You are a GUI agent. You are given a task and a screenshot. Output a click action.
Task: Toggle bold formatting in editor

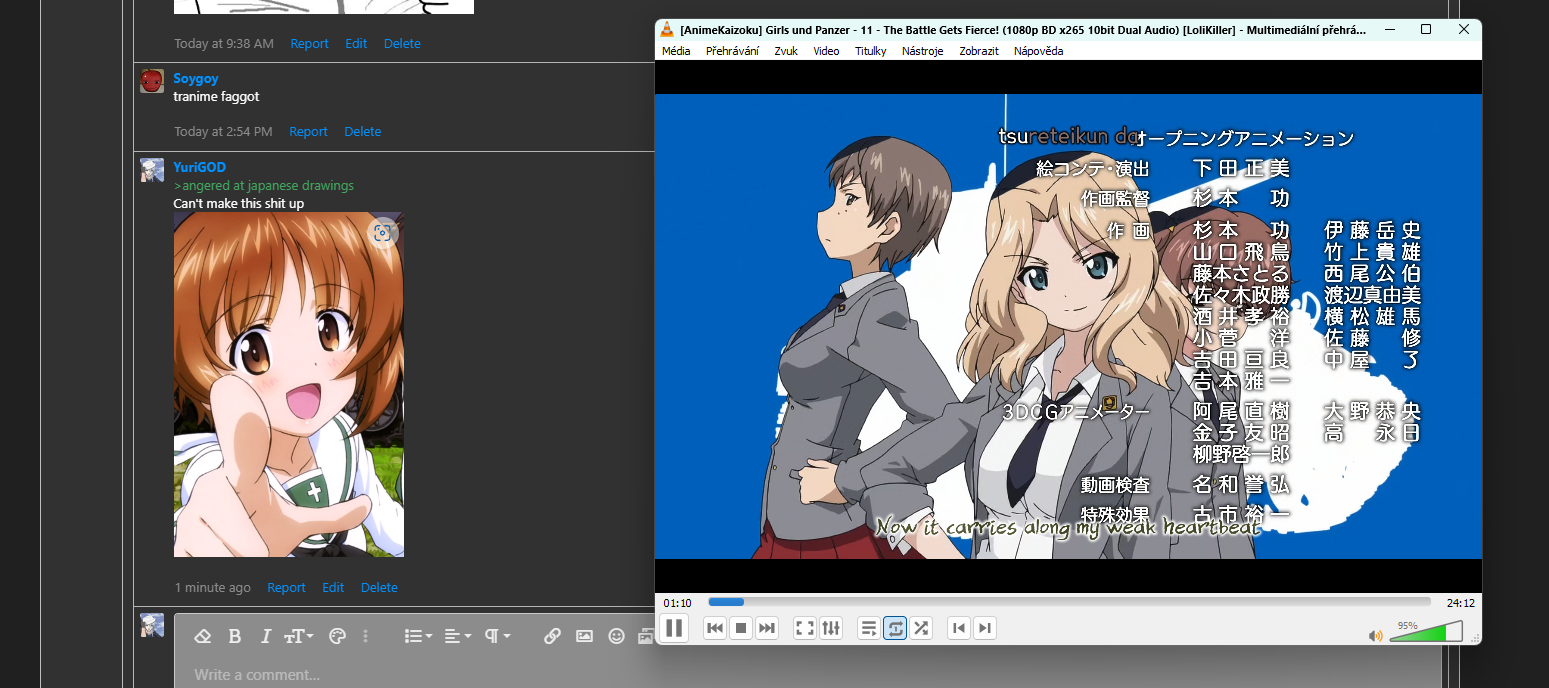[x=234, y=636]
